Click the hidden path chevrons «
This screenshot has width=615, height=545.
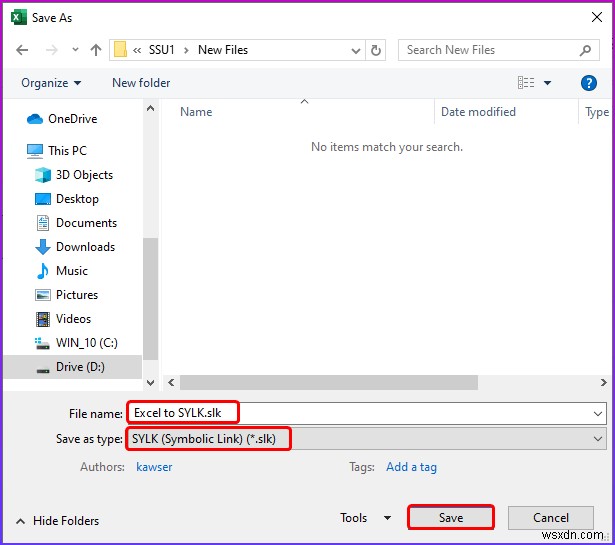(x=136, y=50)
